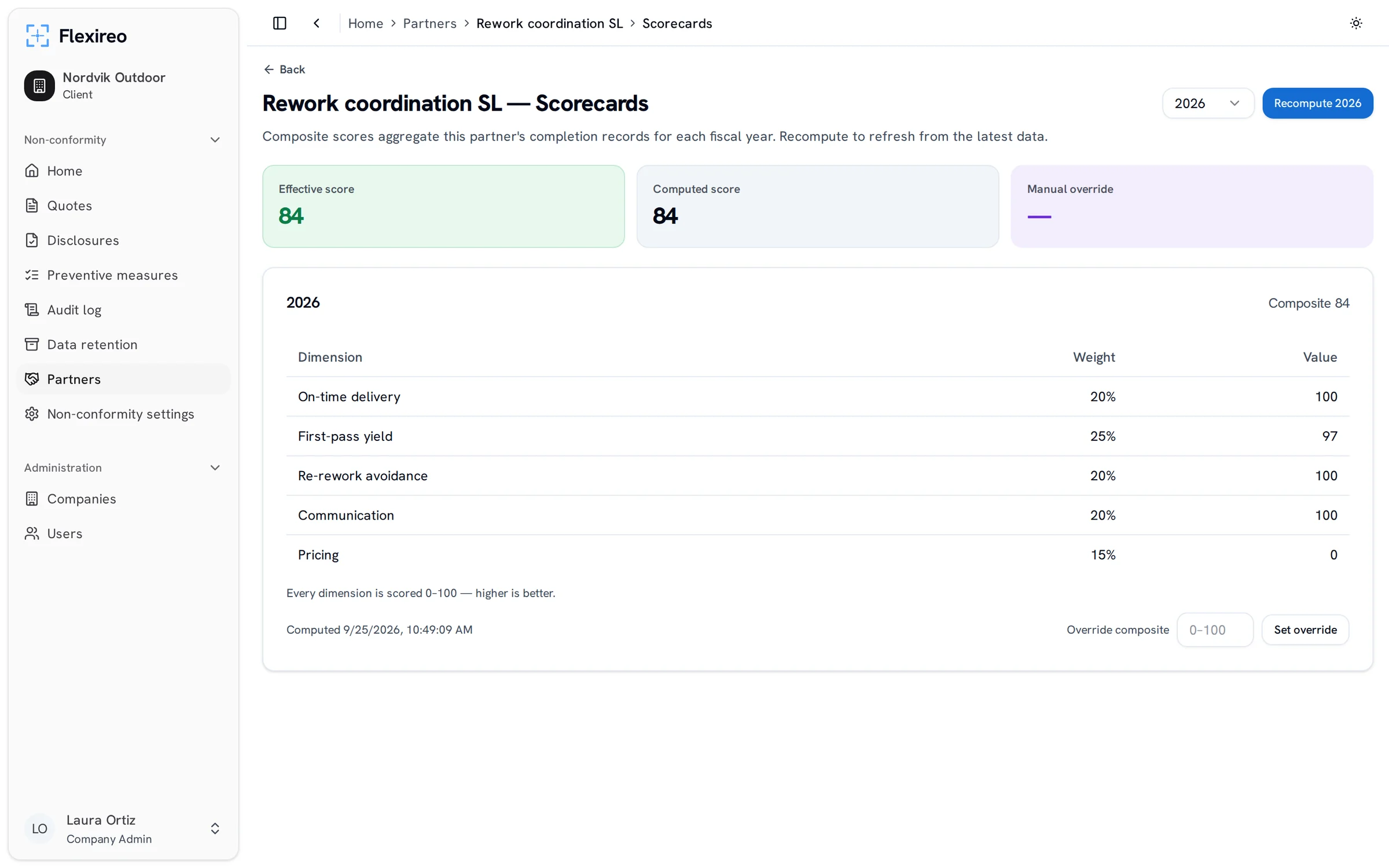Click the Disclosures file-check icon
The height and width of the screenshot is (868, 1389).
(x=32, y=240)
